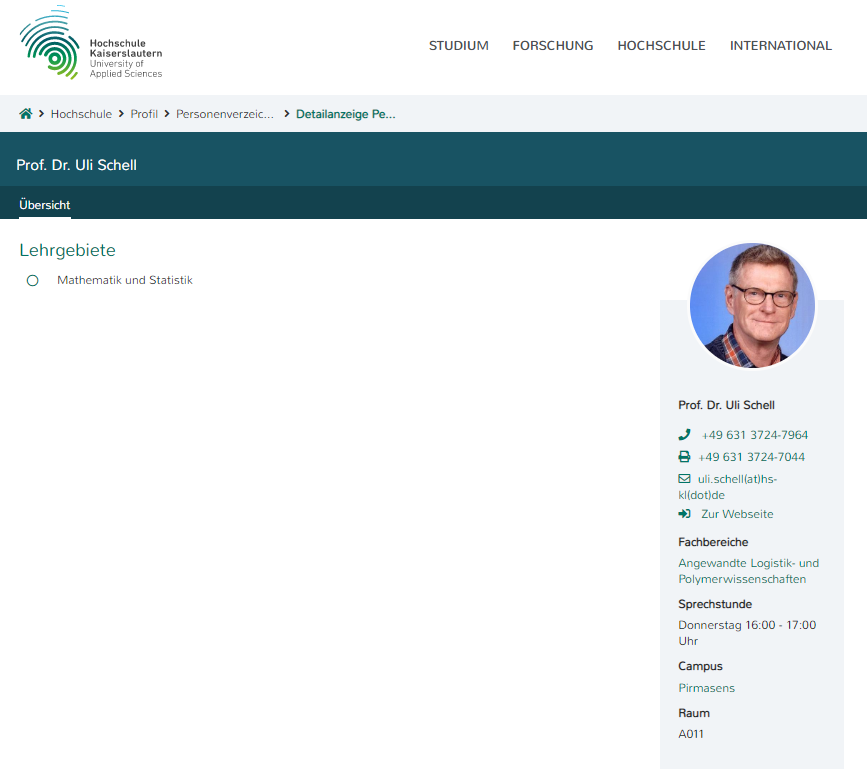Image resolution: width=867 pixels, height=779 pixels.
Task: Open the STUDIUM menu
Action: 458,45
